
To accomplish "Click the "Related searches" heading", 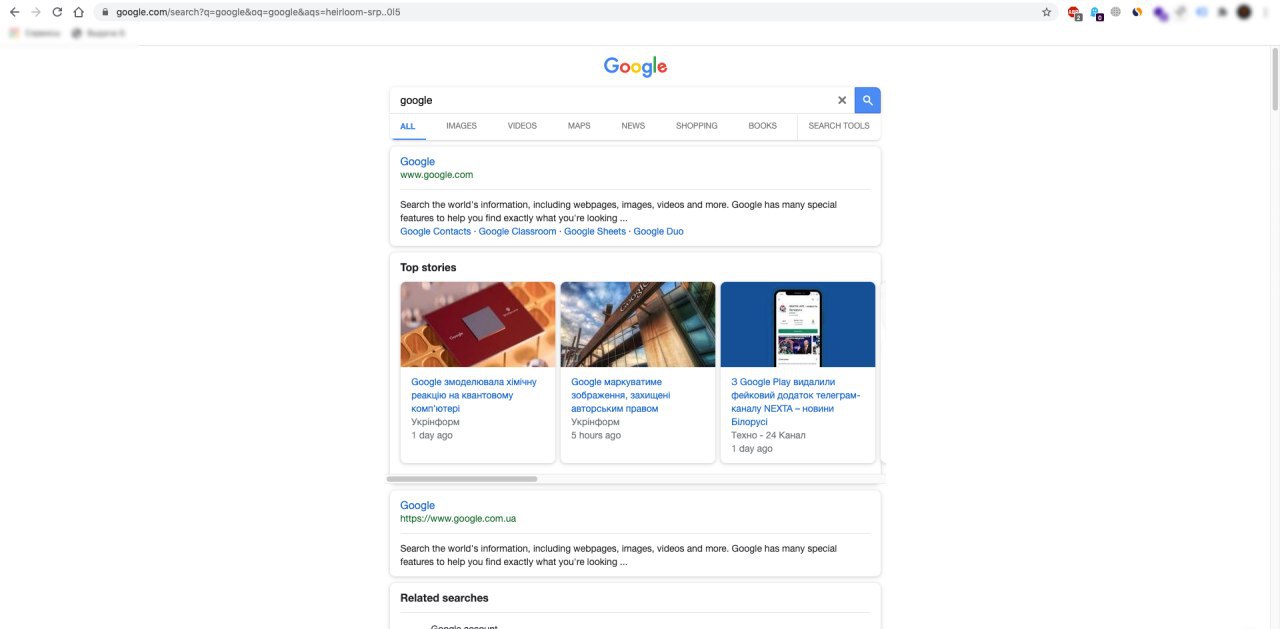I will [444, 598].
